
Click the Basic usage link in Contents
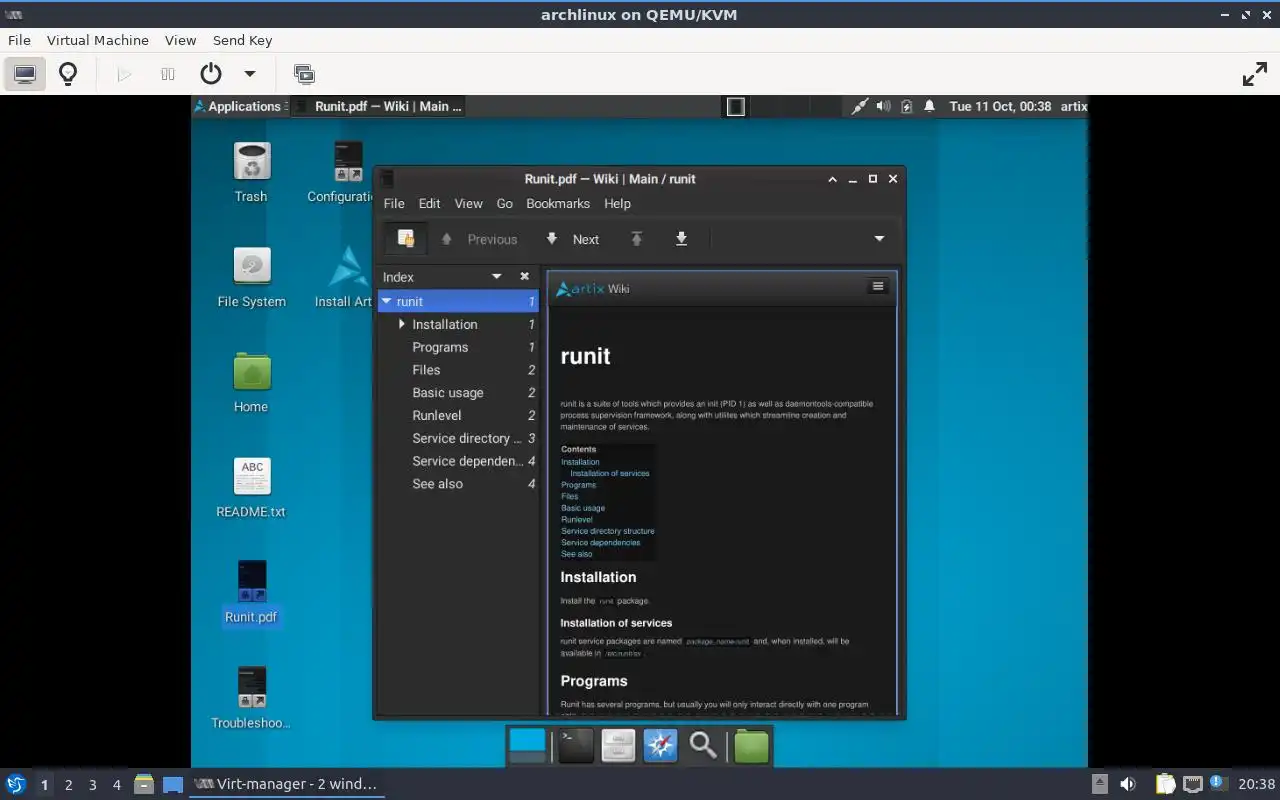coord(583,508)
